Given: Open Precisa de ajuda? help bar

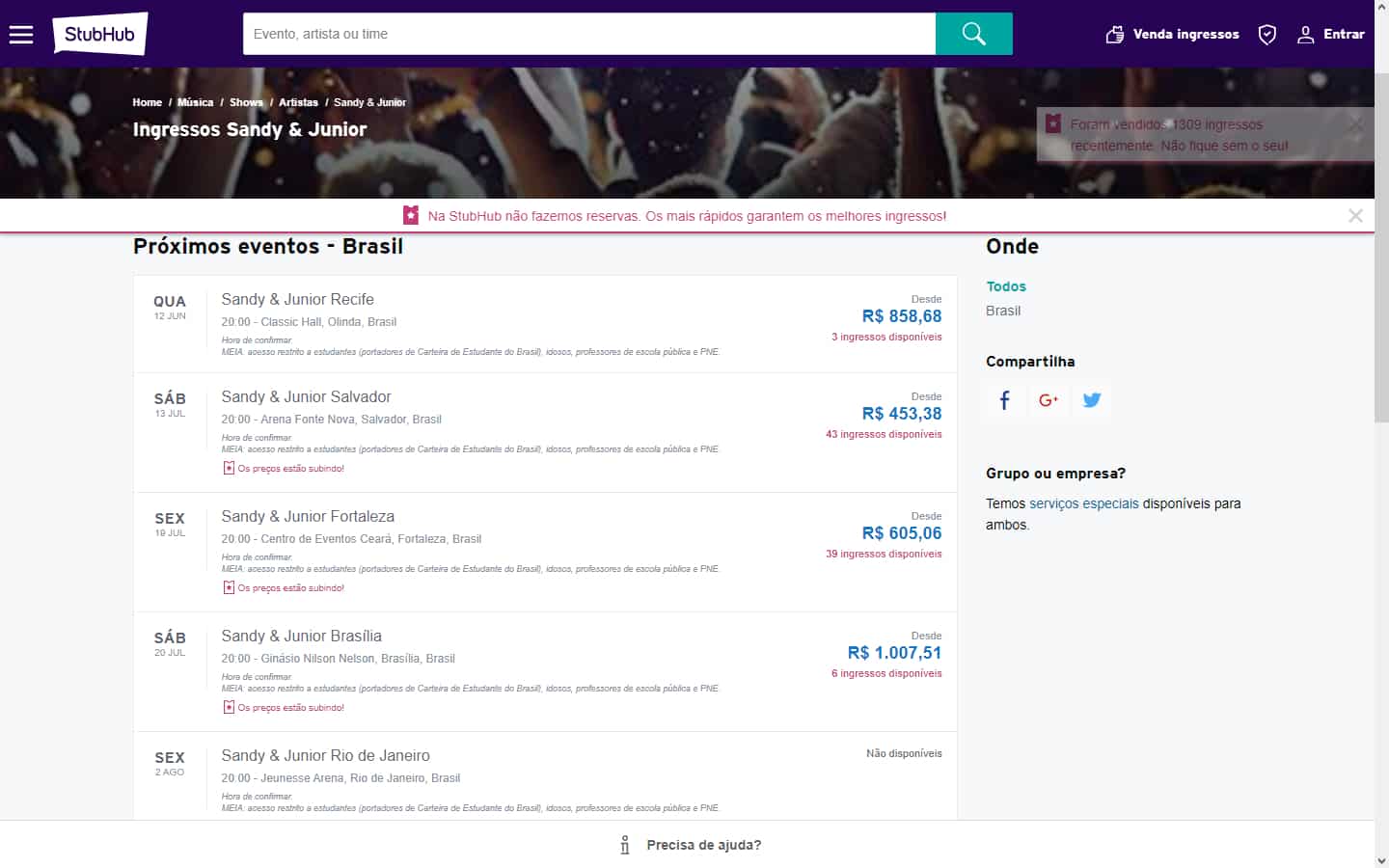Looking at the screenshot, I should [x=687, y=845].
